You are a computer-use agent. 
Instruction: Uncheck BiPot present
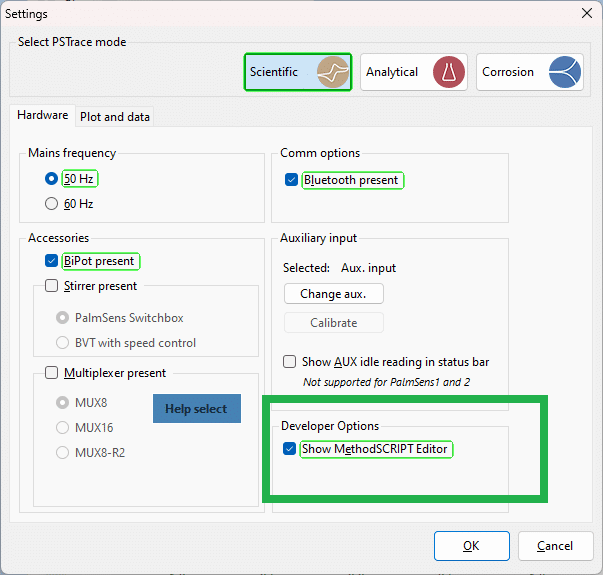51,261
